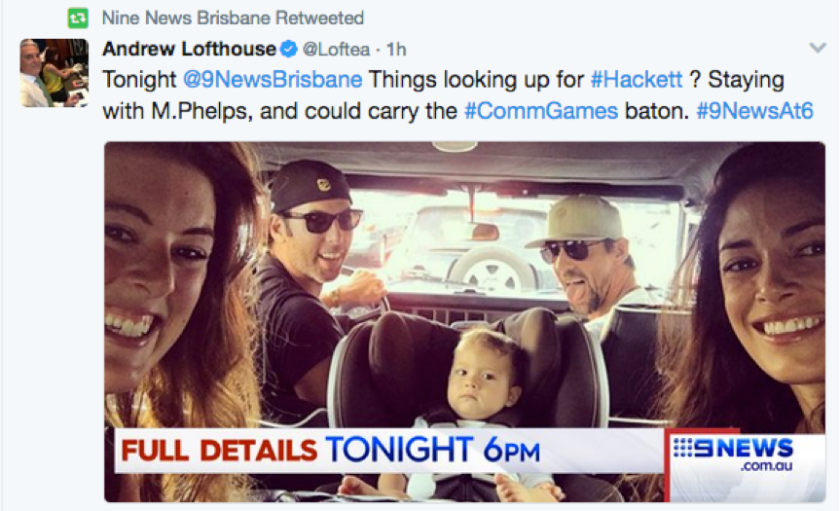
Task: Click the tweet text 'Things looking up for'
Action: [476, 80]
